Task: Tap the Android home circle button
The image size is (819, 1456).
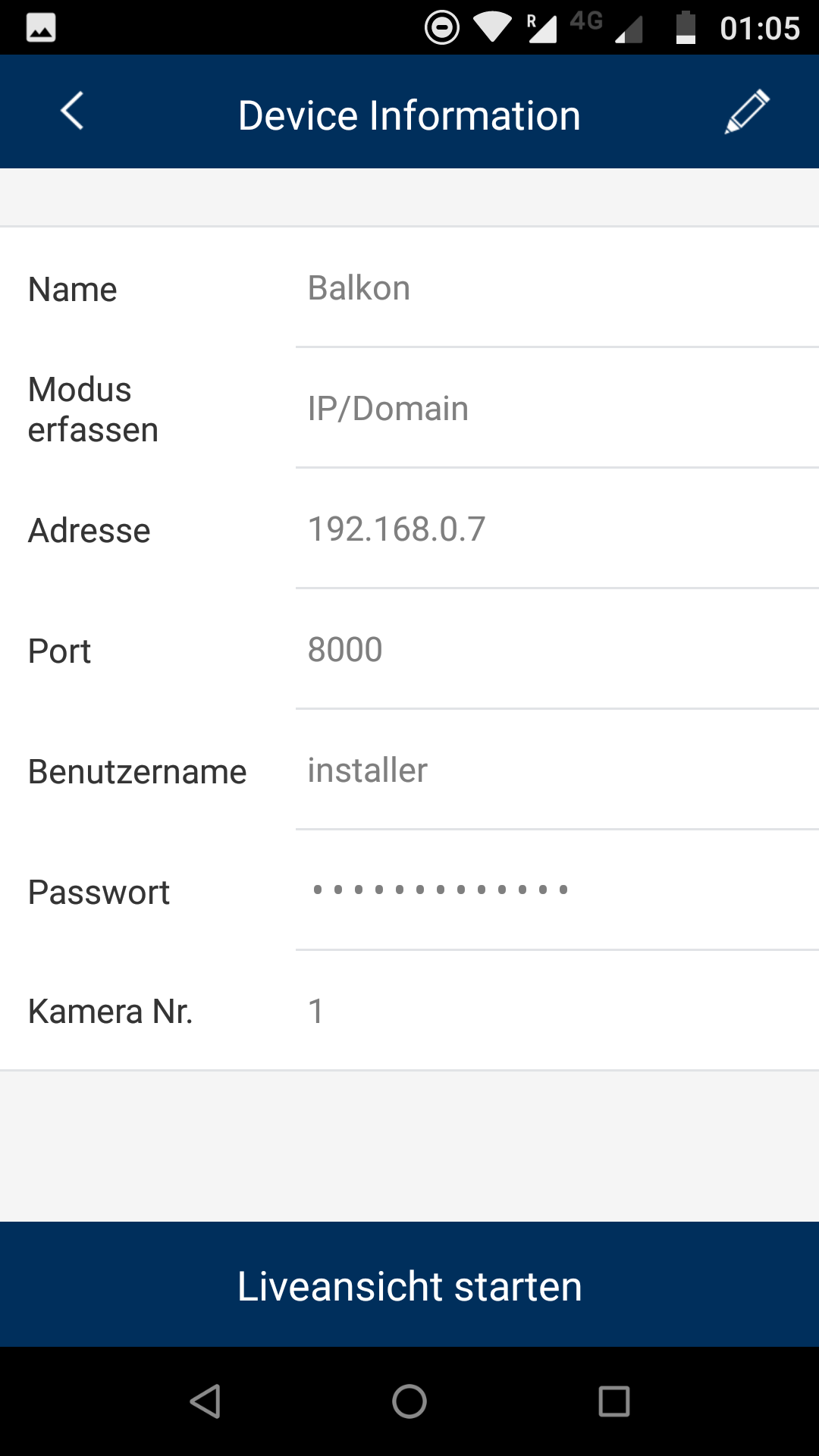Action: [409, 1401]
